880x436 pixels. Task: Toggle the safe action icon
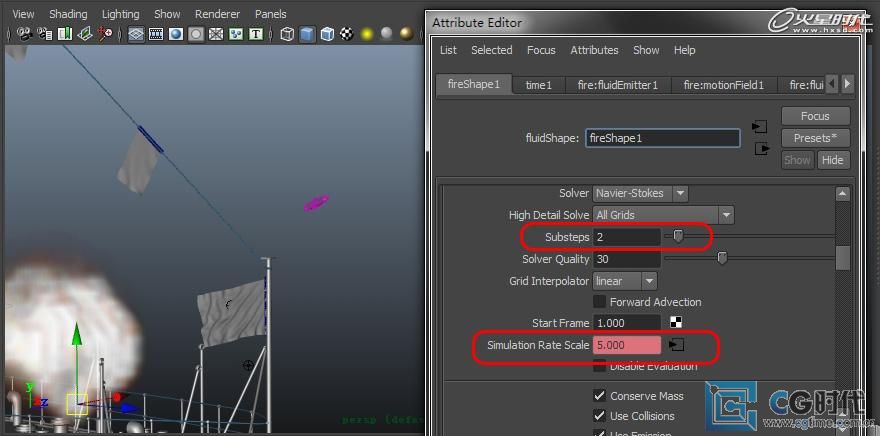click(236, 34)
